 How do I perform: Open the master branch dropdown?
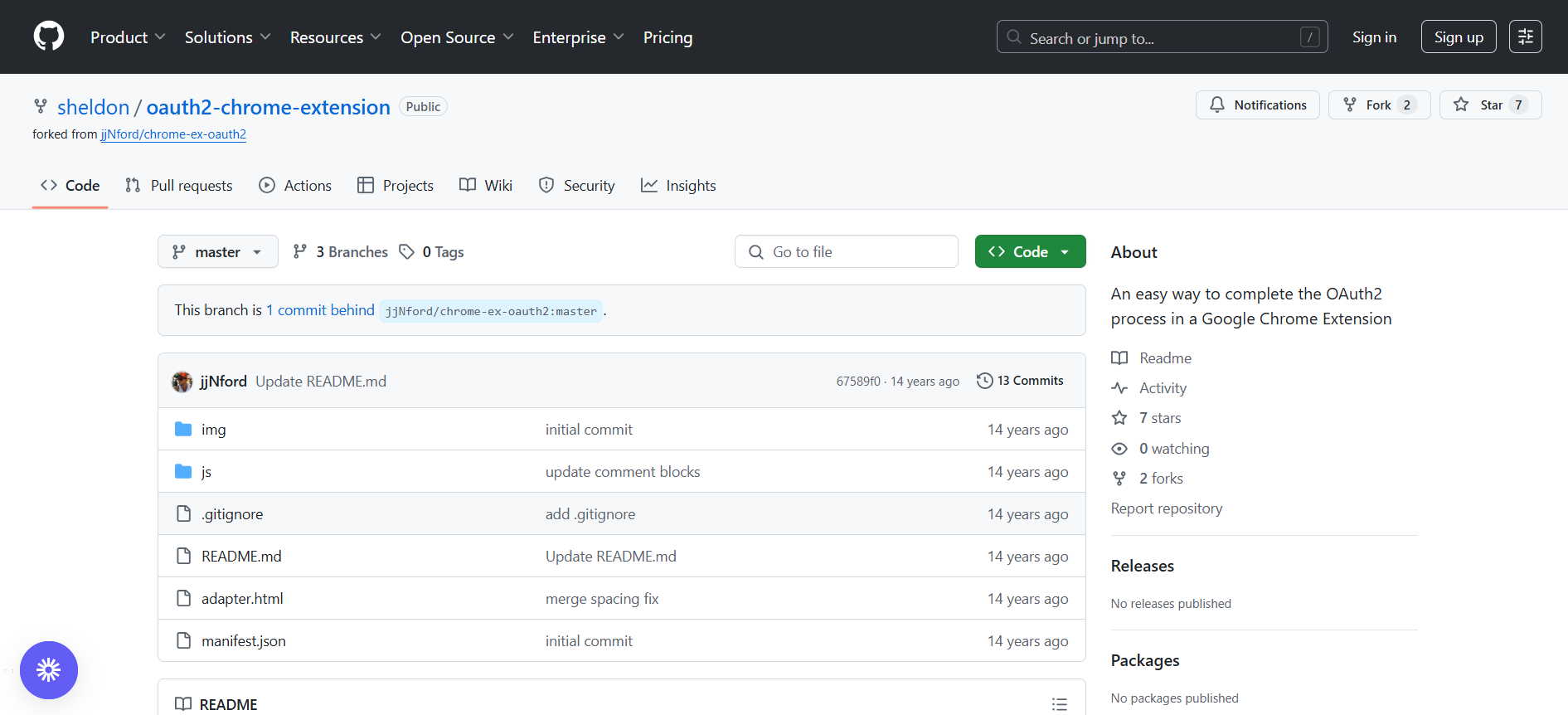tap(217, 251)
